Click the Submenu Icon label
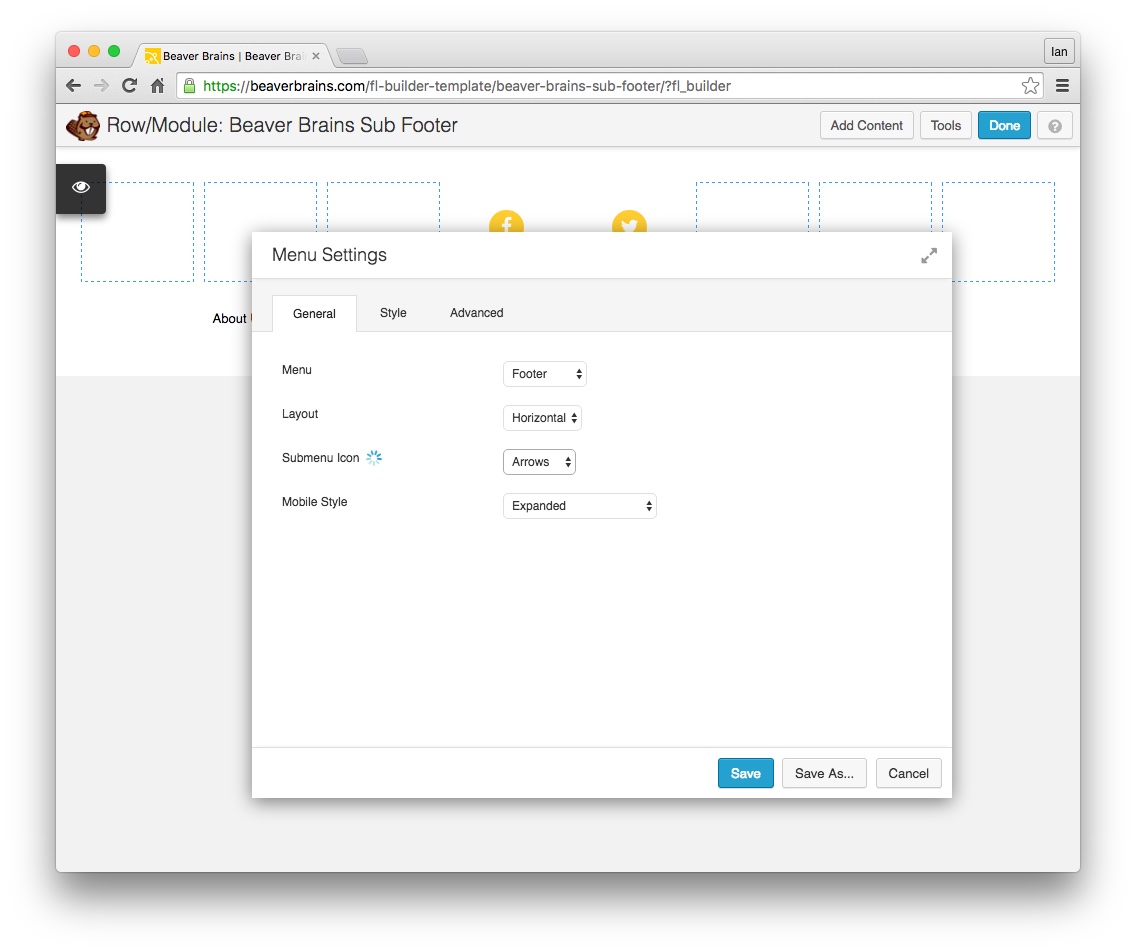The width and height of the screenshot is (1136, 952). point(320,458)
